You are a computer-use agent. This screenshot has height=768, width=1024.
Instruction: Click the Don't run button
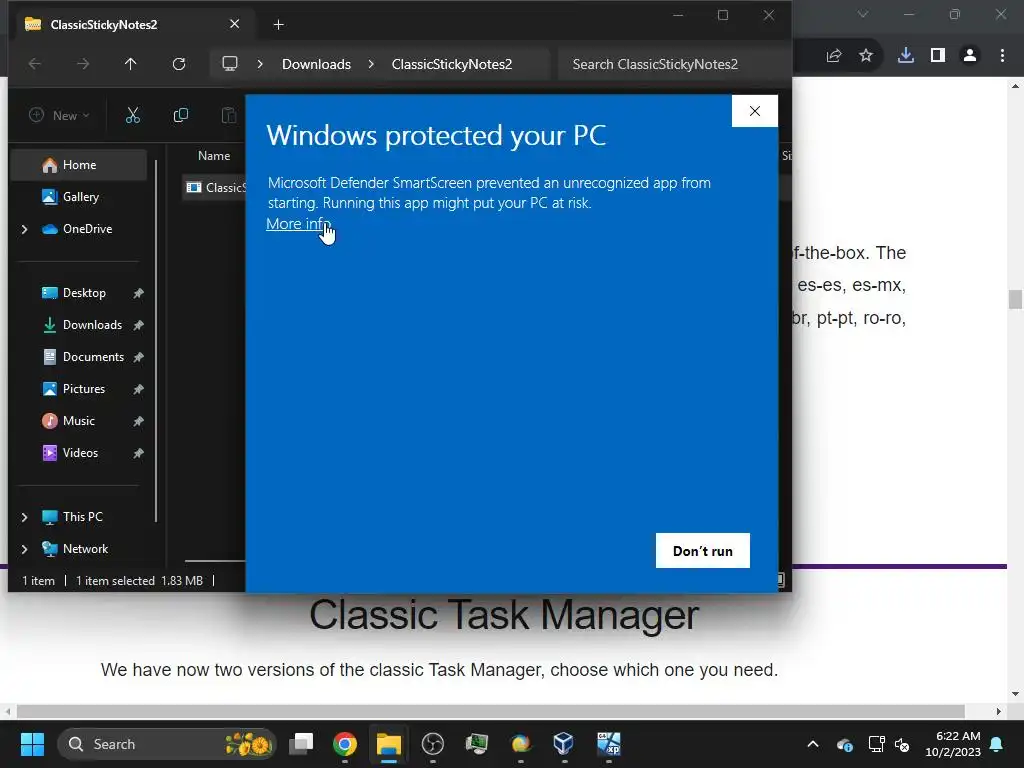pos(703,551)
